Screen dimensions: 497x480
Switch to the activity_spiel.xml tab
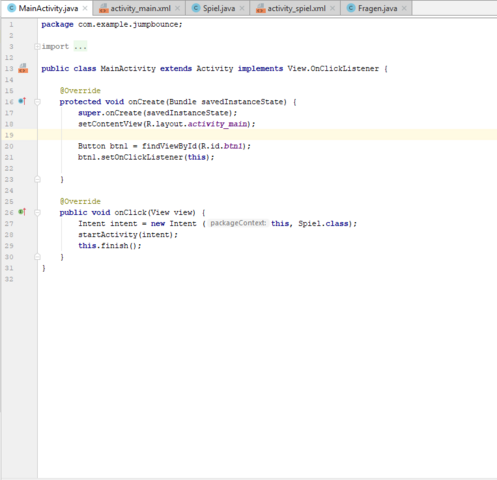click(x=296, y=8)
